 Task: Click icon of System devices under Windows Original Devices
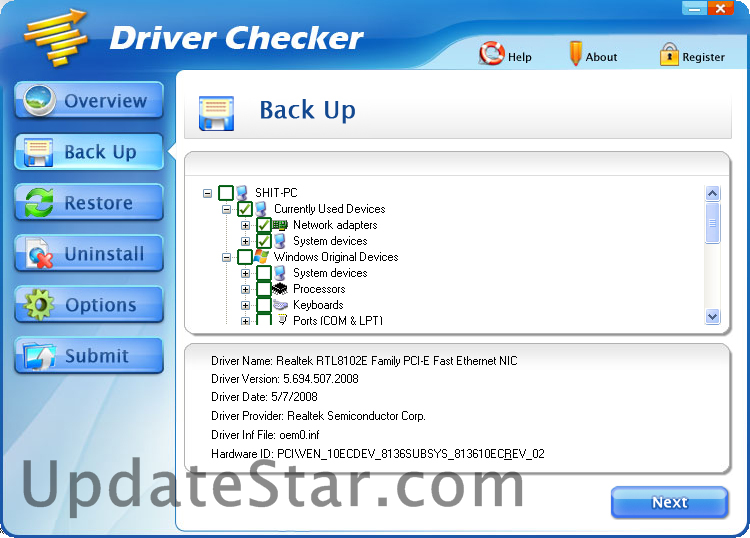[280, 273]
